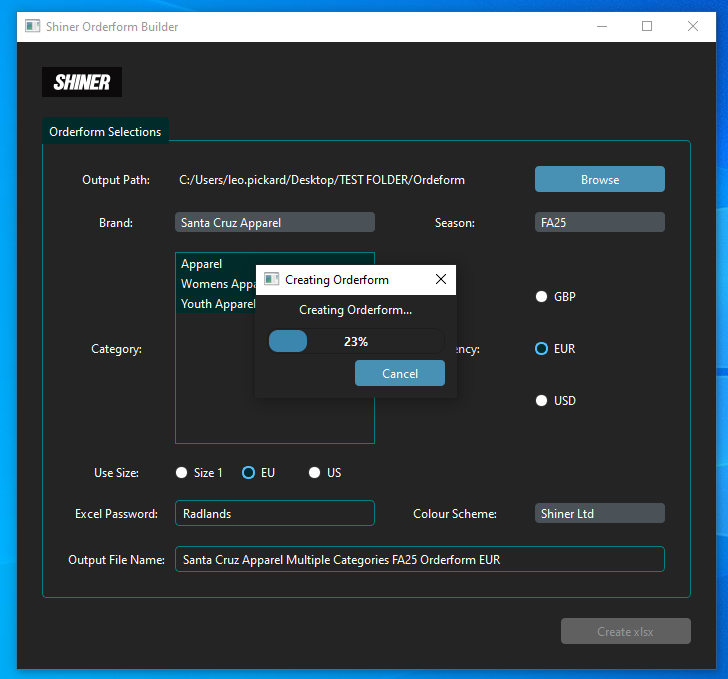Click the Creating Orderform dialog window icon

point(271,280)
